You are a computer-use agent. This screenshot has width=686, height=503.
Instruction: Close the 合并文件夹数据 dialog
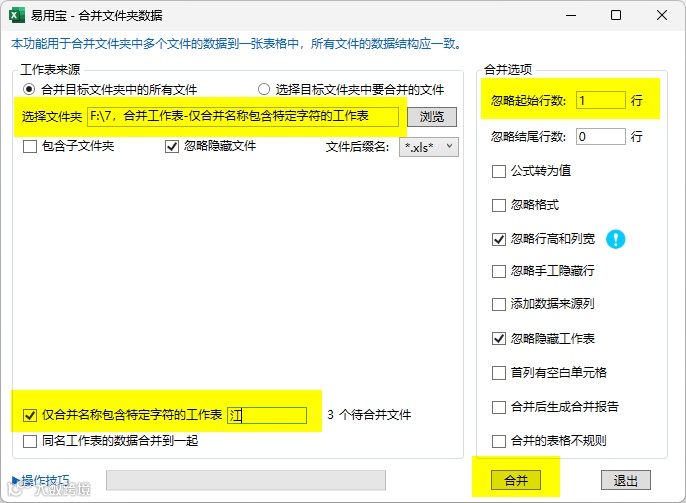coord(662,16)
